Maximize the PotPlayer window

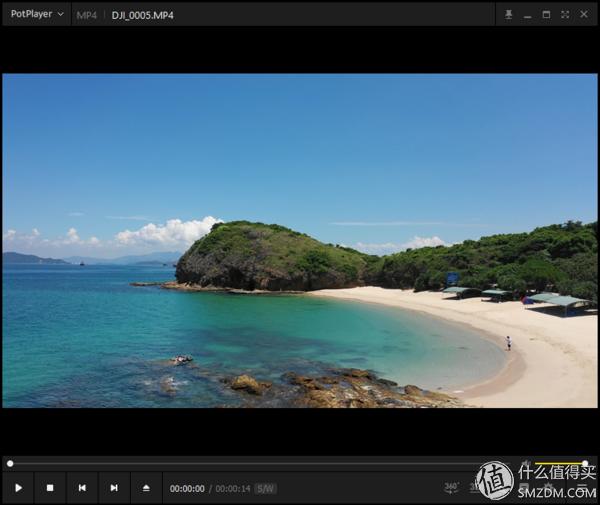[546, 15]
